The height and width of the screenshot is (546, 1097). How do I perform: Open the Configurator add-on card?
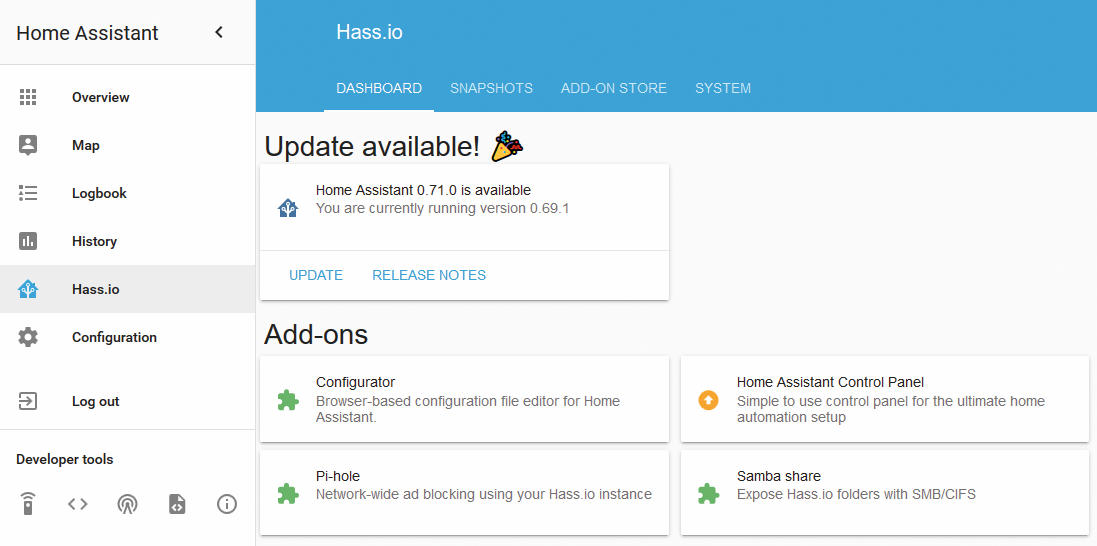[465, 400]
